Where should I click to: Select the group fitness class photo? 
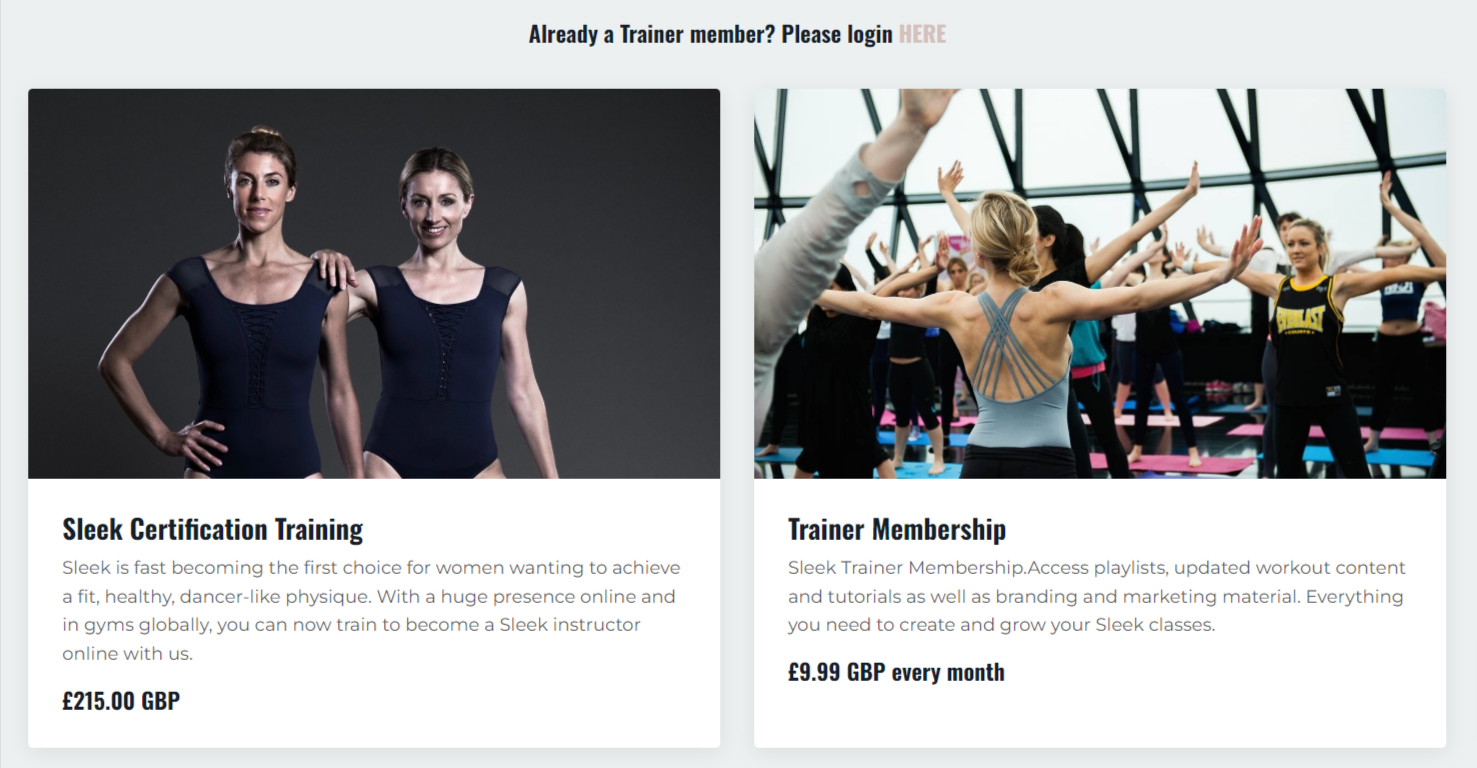(1100, 284)
